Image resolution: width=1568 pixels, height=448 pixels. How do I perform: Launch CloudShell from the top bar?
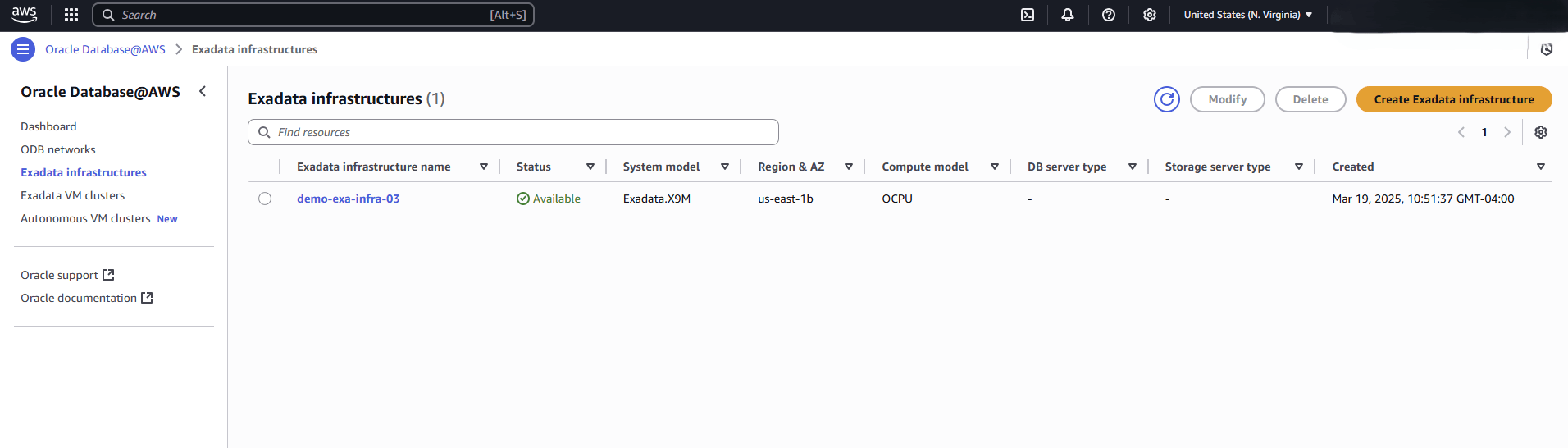pyautogui.click(x=1027, y=15)
